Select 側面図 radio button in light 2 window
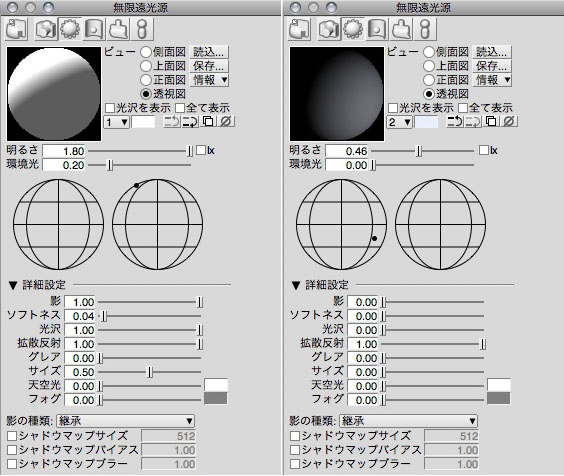Screen dimensions: 564x476 [x=429, y=52]
